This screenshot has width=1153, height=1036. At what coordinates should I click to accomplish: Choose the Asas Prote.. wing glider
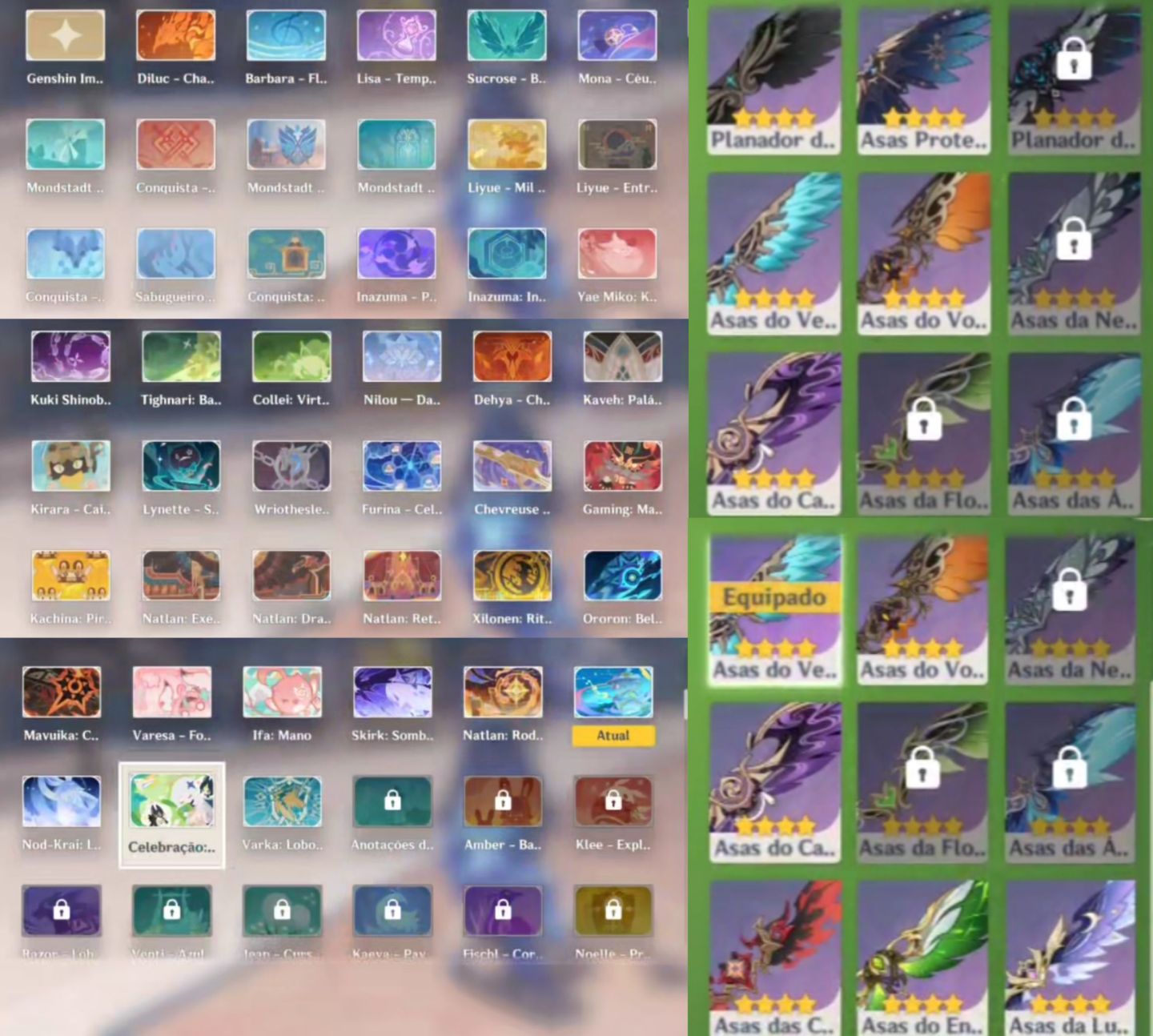(923, 80)
